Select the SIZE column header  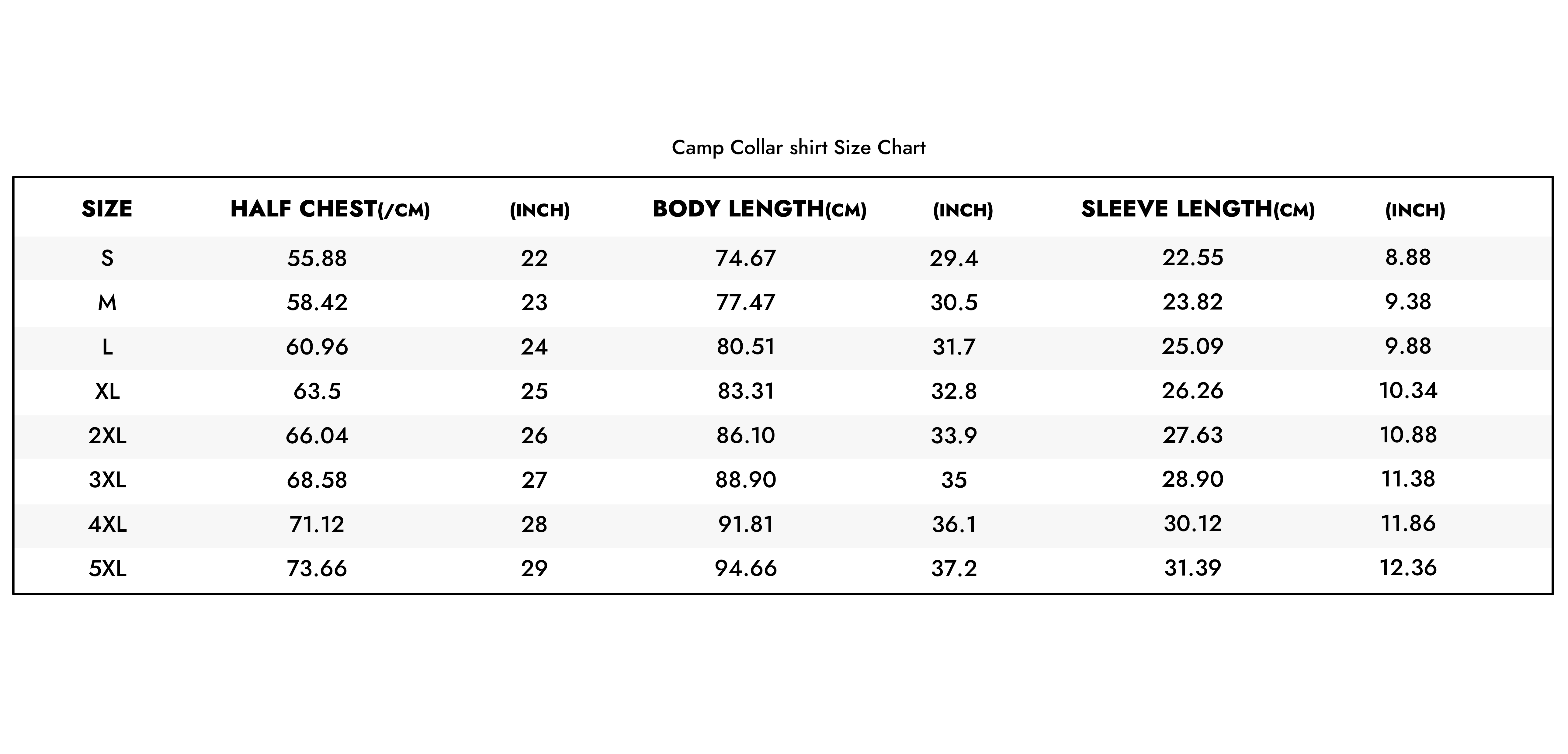107,209
